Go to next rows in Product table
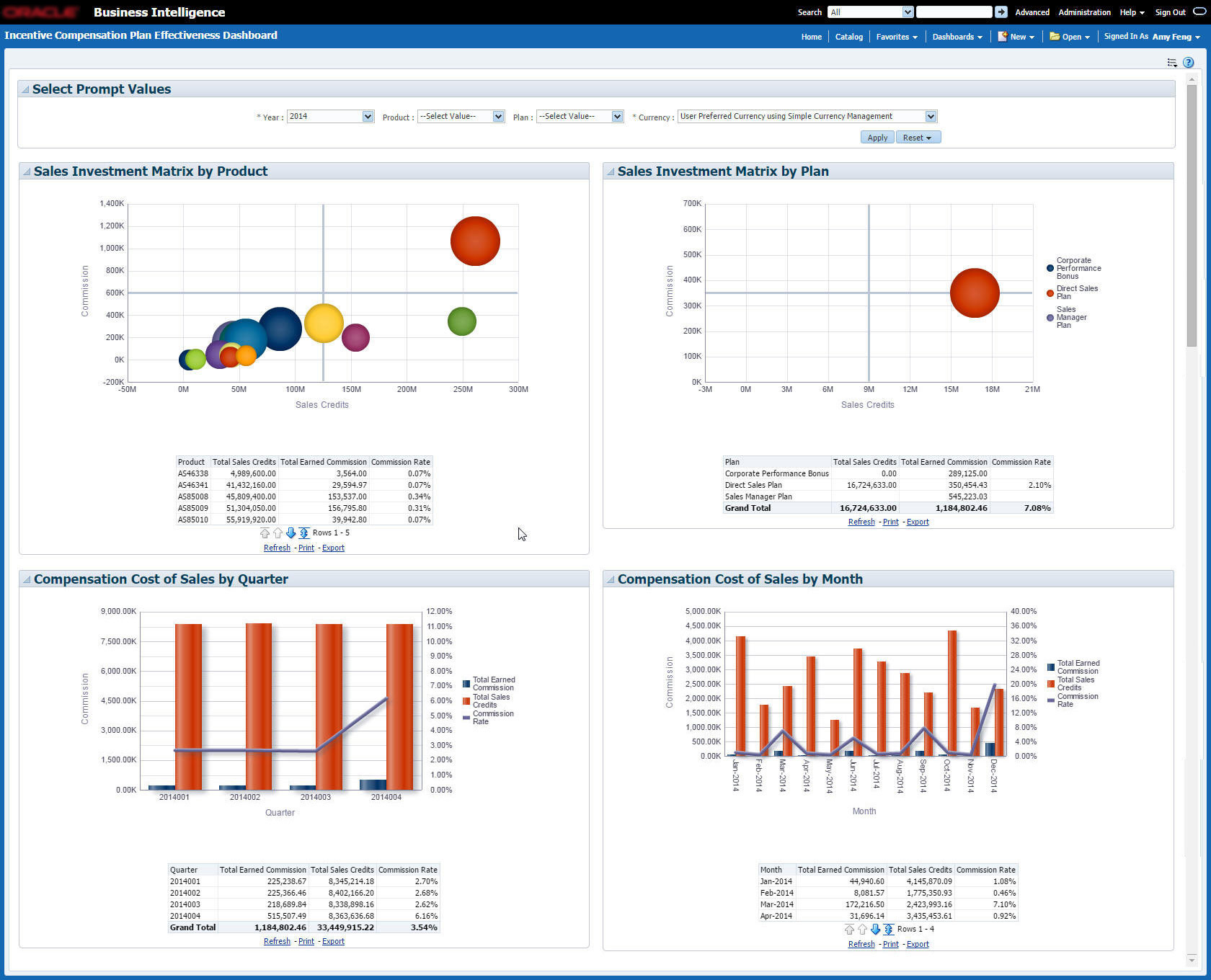This screenshot has height=980, width=1211. (x=290, y=533)
